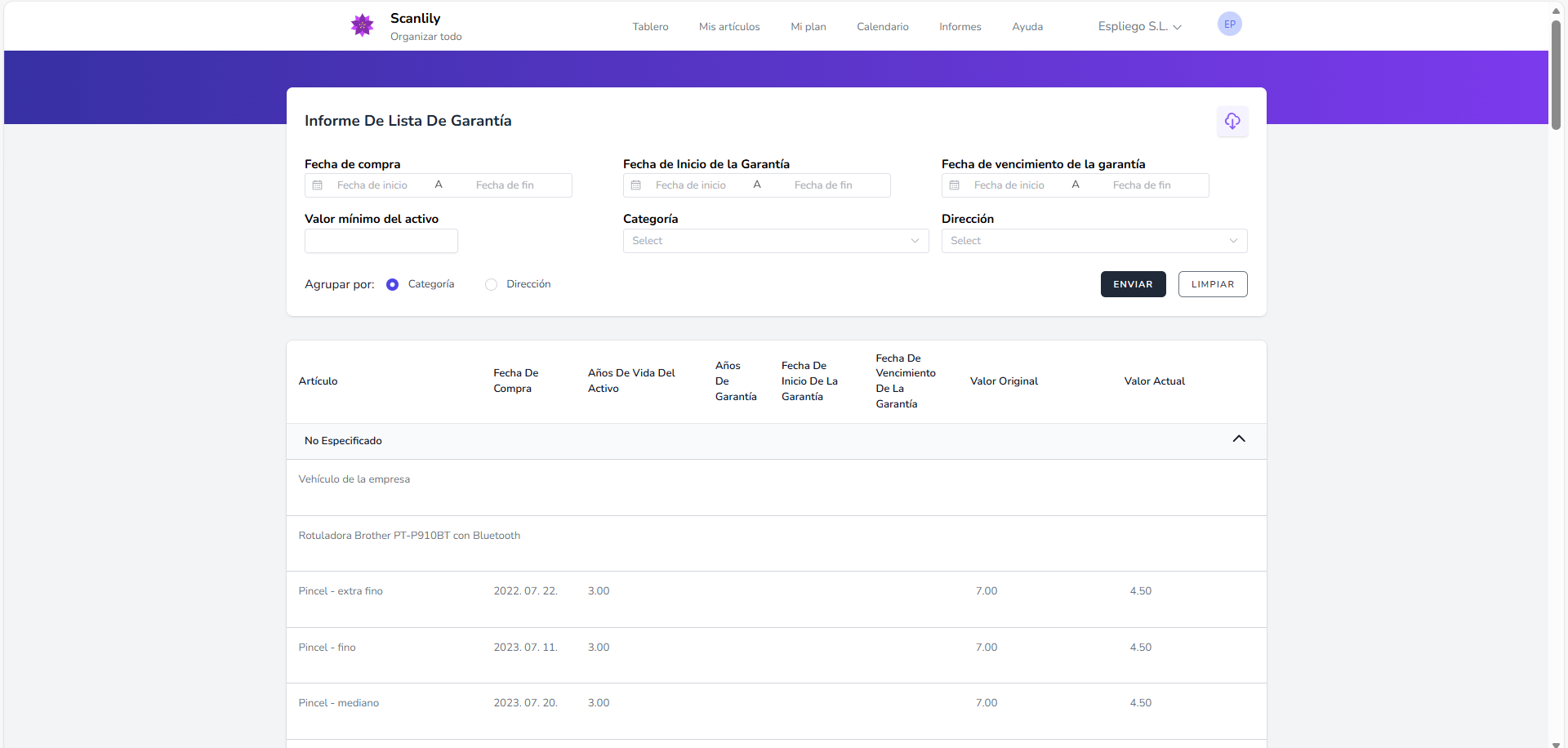Open the Categoría select dropdown
1568x748 pixels.
[x=775, y=241]
